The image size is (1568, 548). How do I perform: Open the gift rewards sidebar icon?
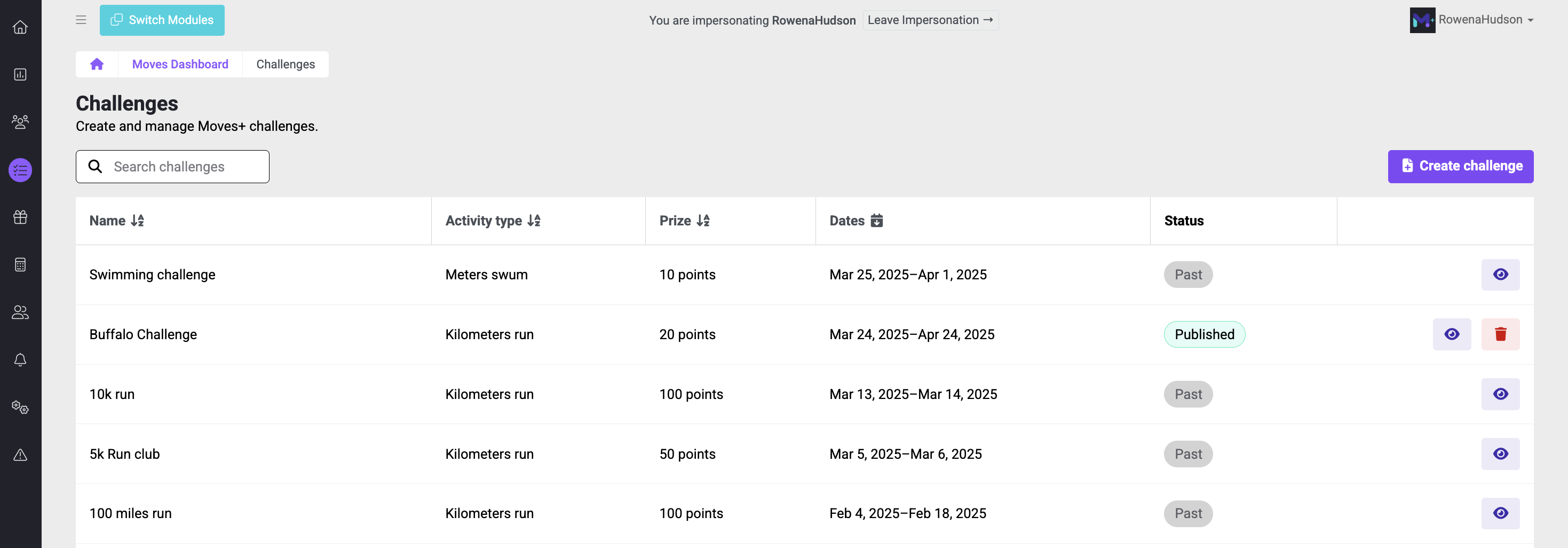pos(20,217)
